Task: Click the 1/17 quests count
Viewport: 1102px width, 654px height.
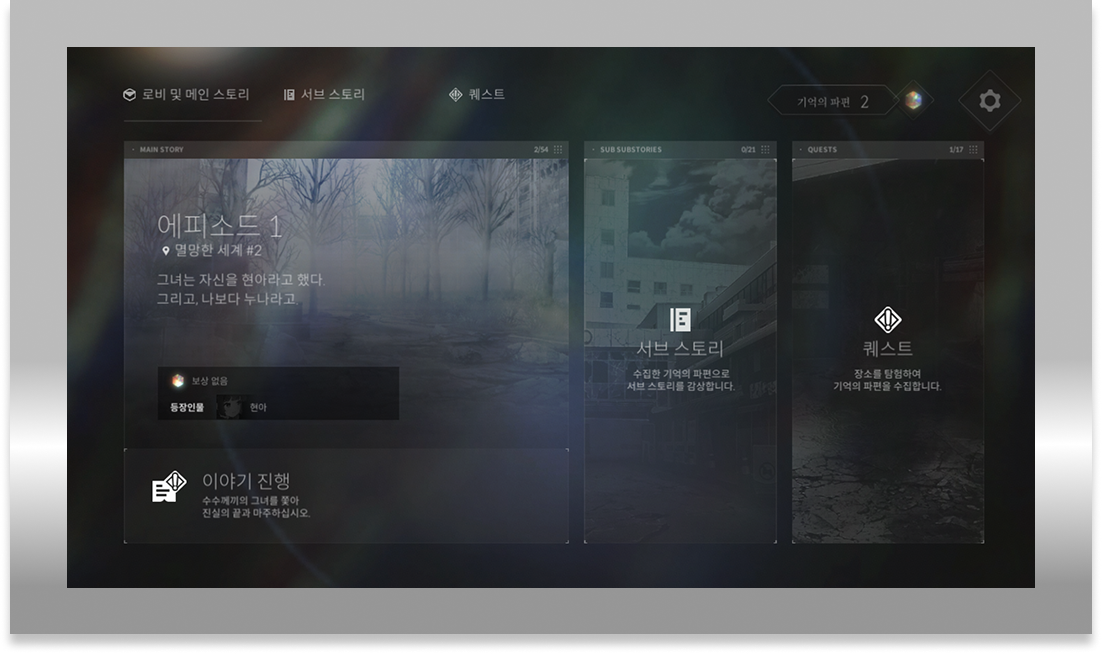Action: 956,150
